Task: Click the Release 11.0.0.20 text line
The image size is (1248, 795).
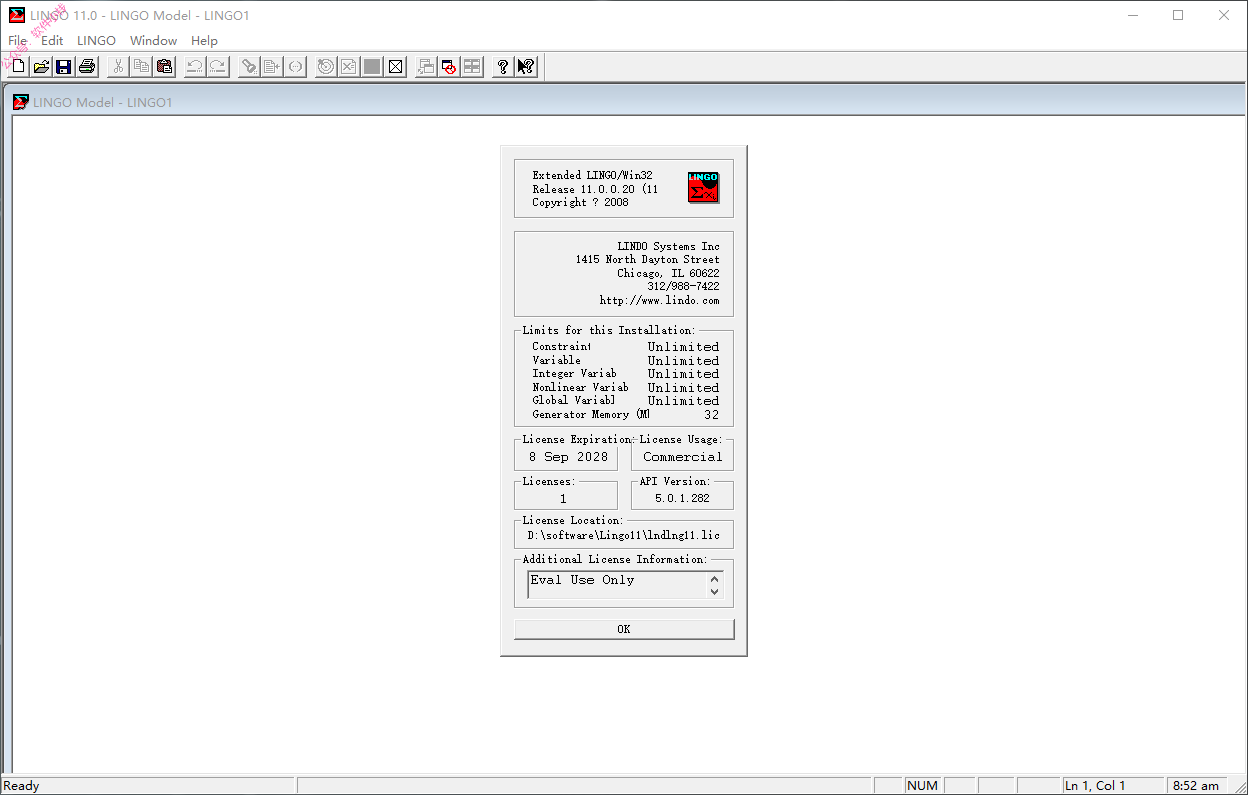Action: [595, 189]
